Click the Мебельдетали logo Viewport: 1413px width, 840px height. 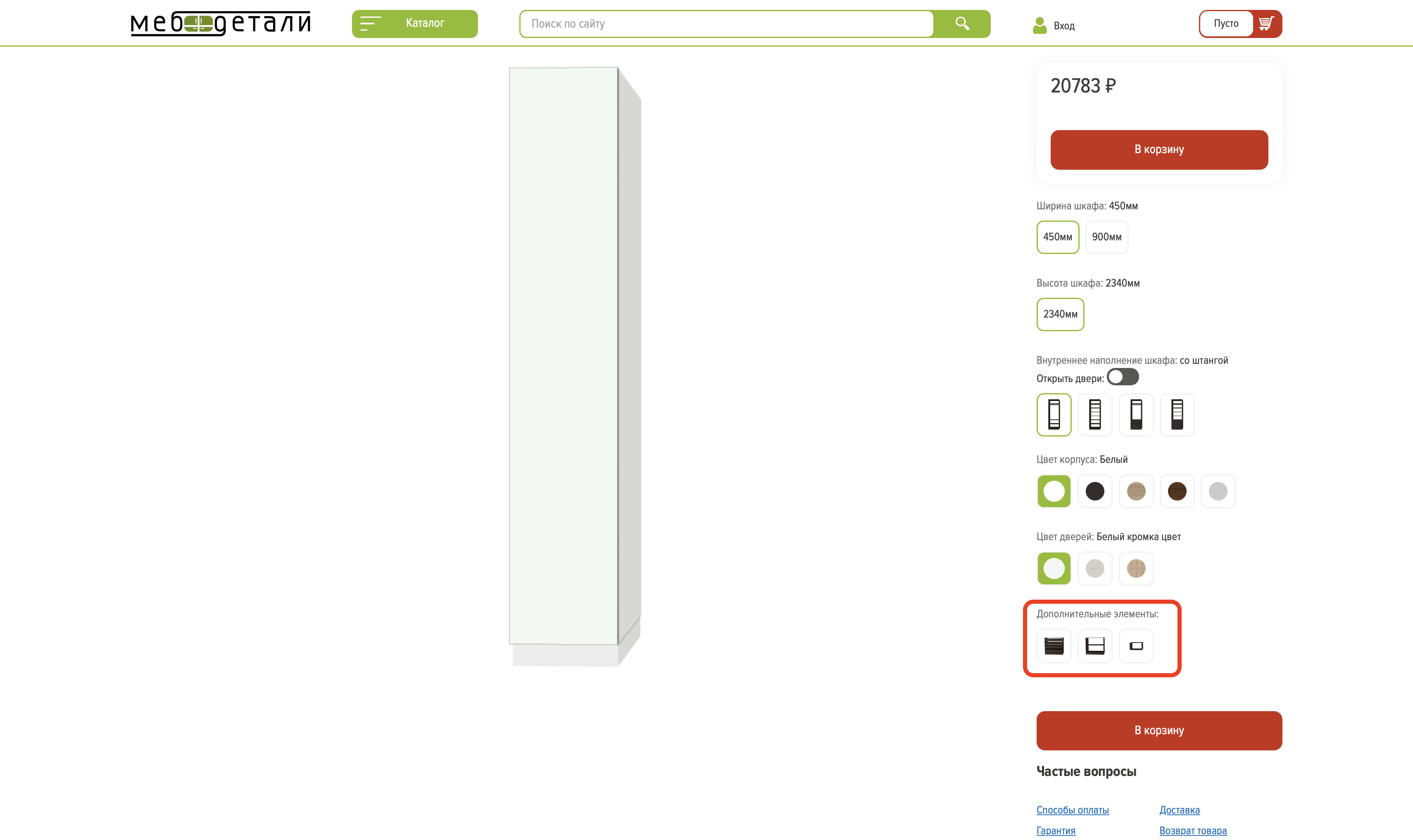(220, 24)
